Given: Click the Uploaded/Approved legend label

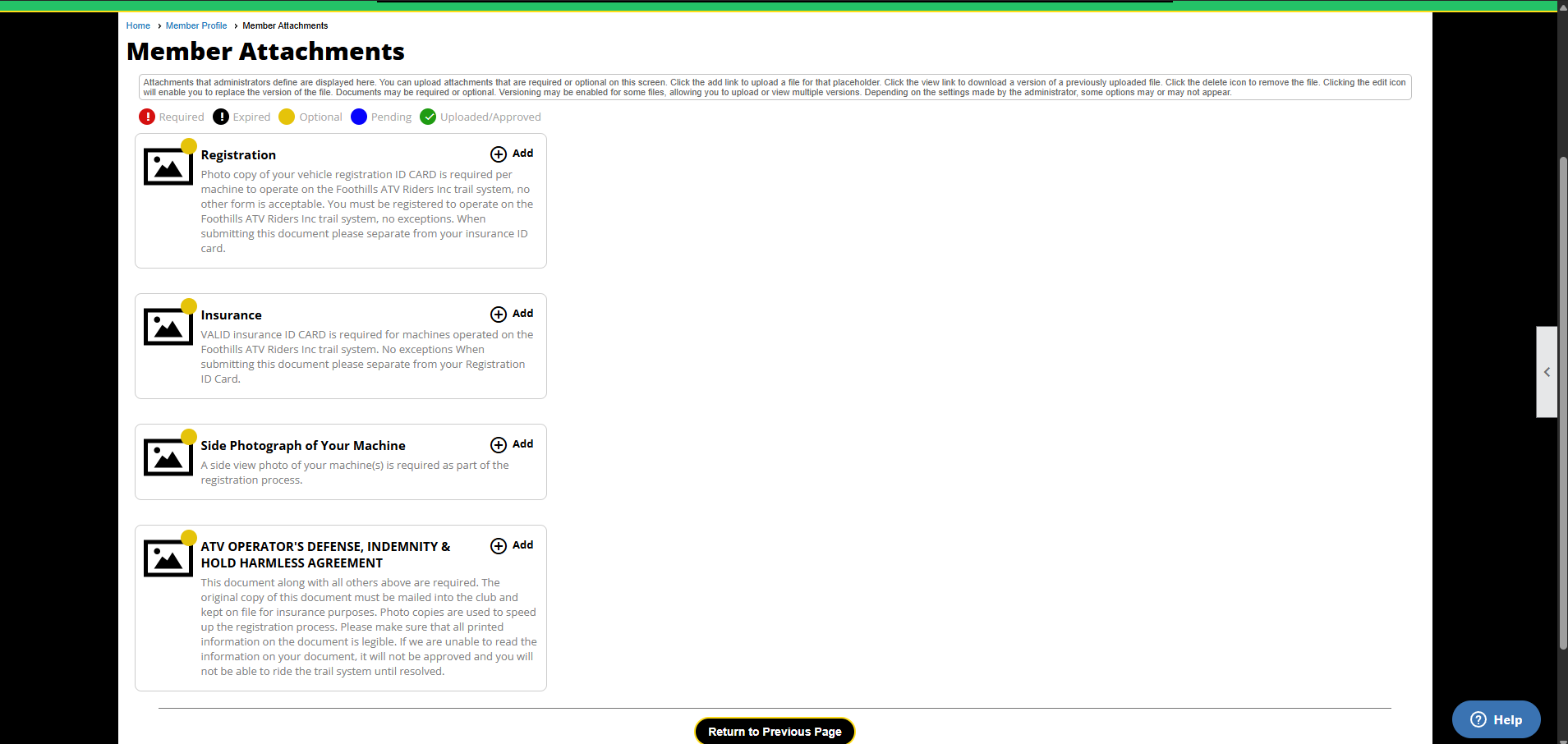Looking at the screenshot, I should point(490,117).
